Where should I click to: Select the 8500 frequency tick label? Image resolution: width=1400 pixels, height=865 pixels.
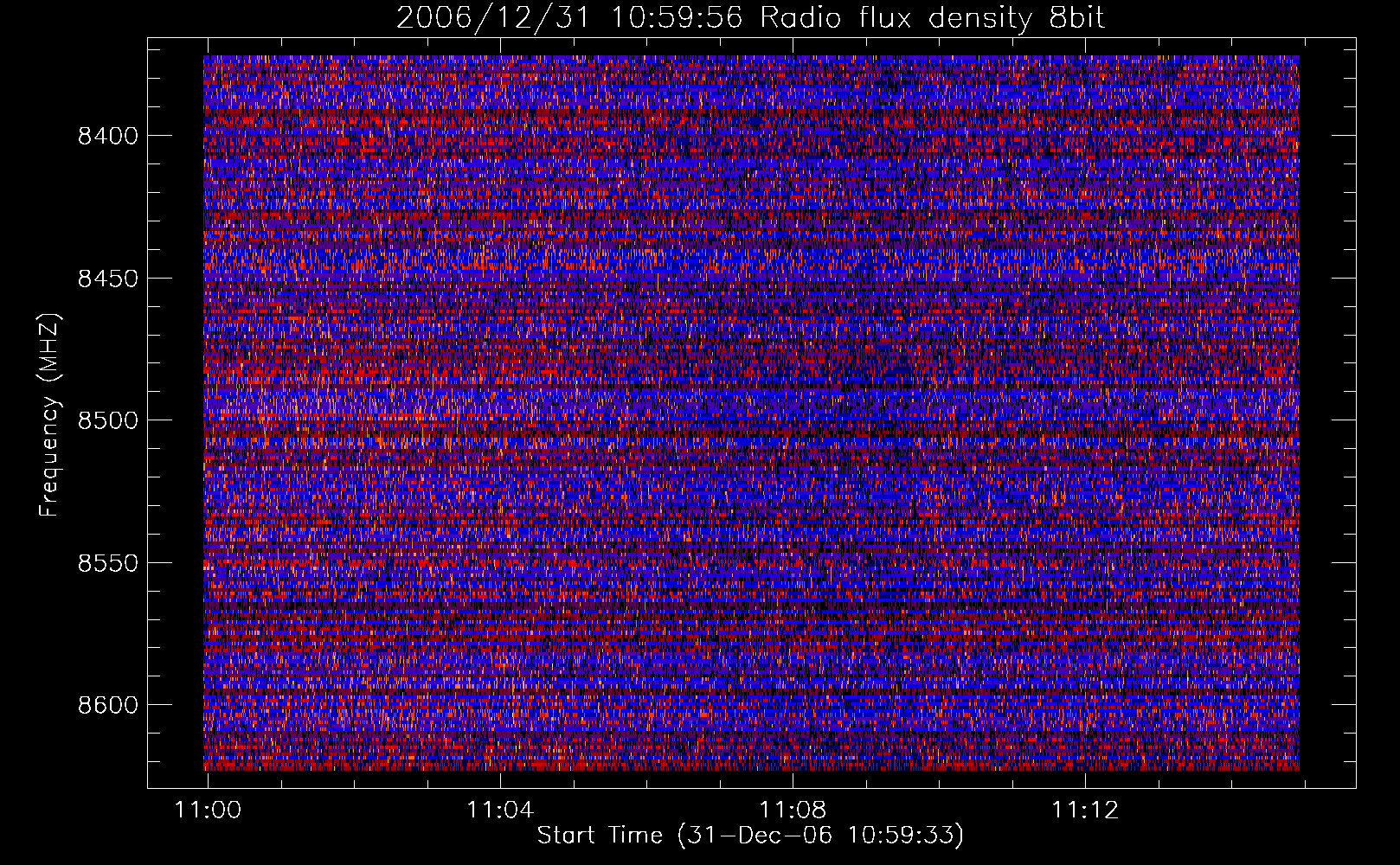(x=108, y=420)
